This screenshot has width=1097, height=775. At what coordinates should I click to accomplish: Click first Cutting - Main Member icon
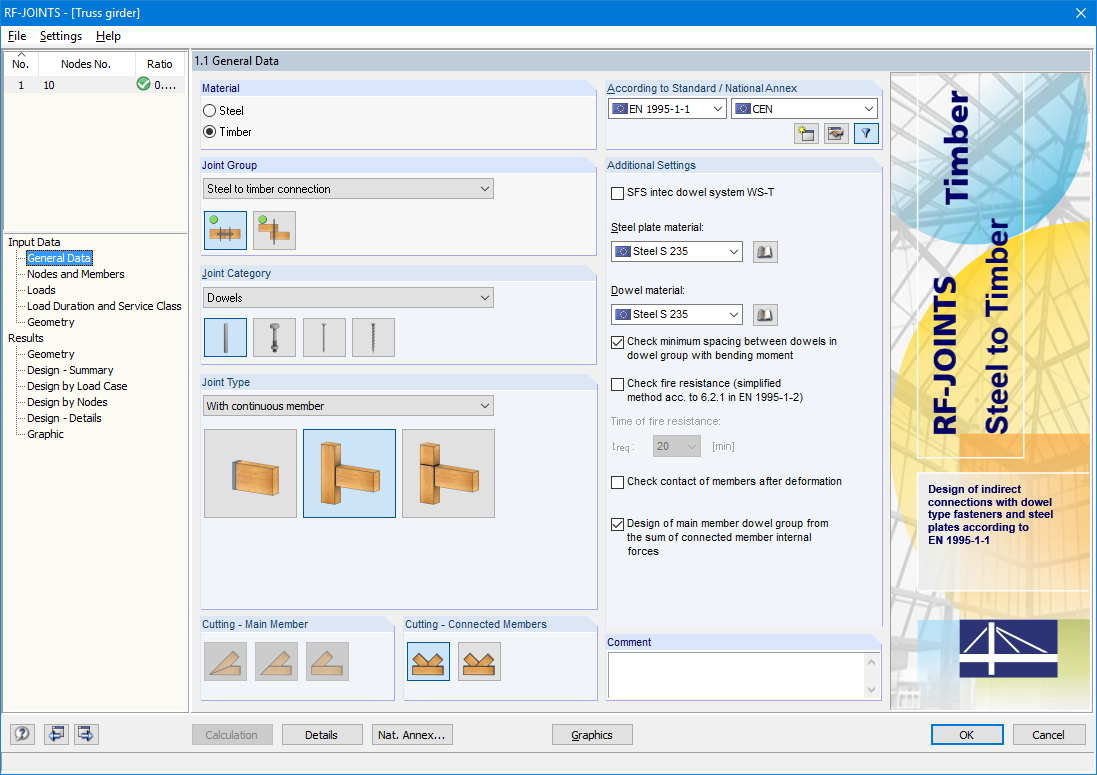pyautogui.click(x=225, y=662)
